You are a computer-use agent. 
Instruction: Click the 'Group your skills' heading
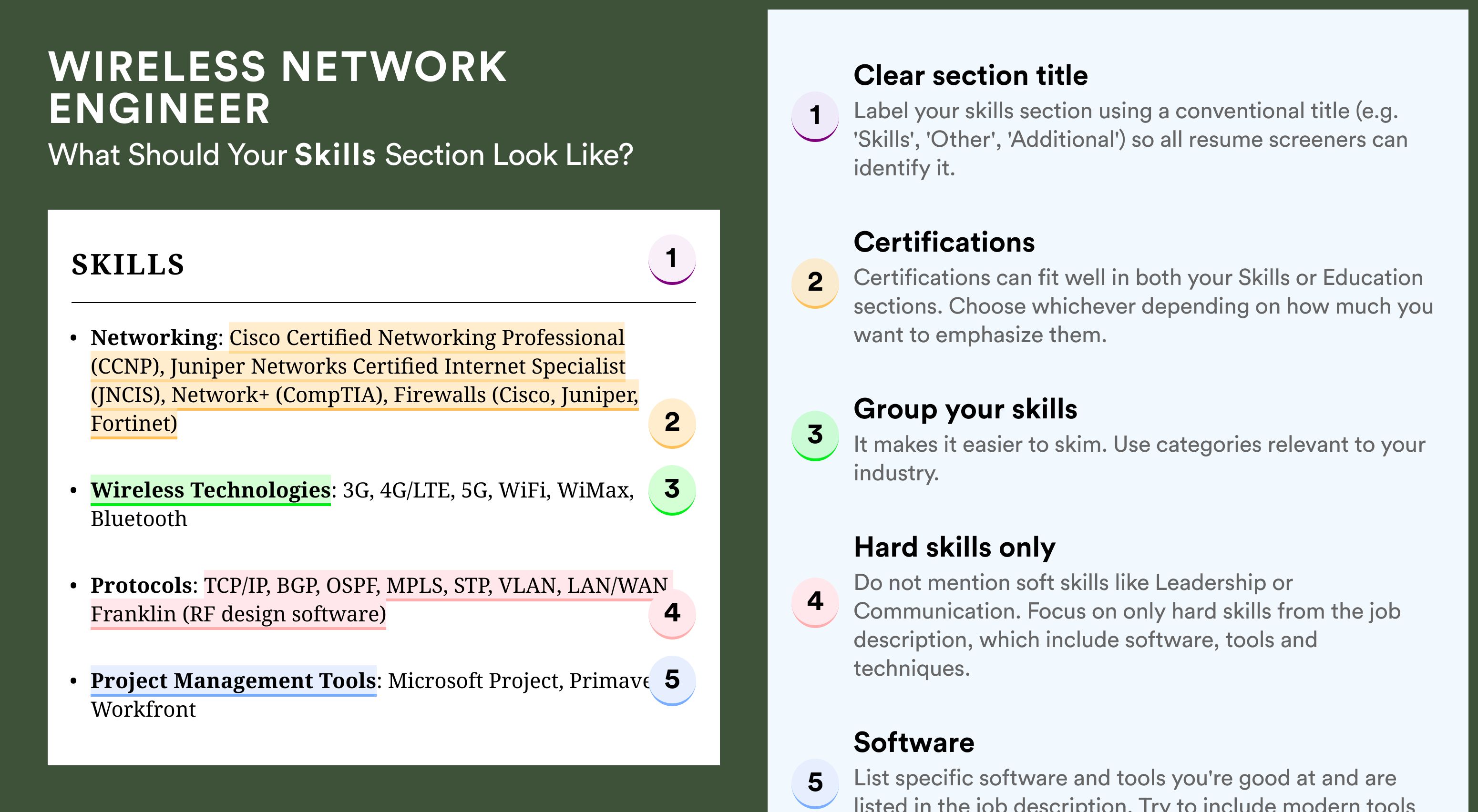pos(965,409)
